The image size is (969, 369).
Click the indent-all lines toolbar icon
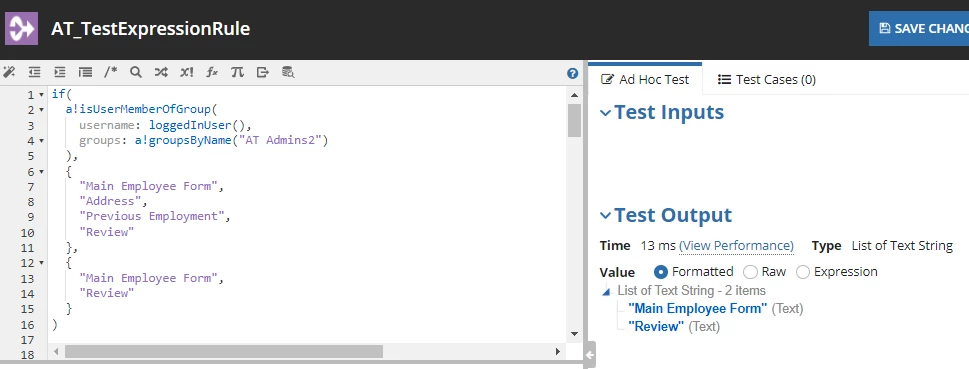[x=85, y=72]
